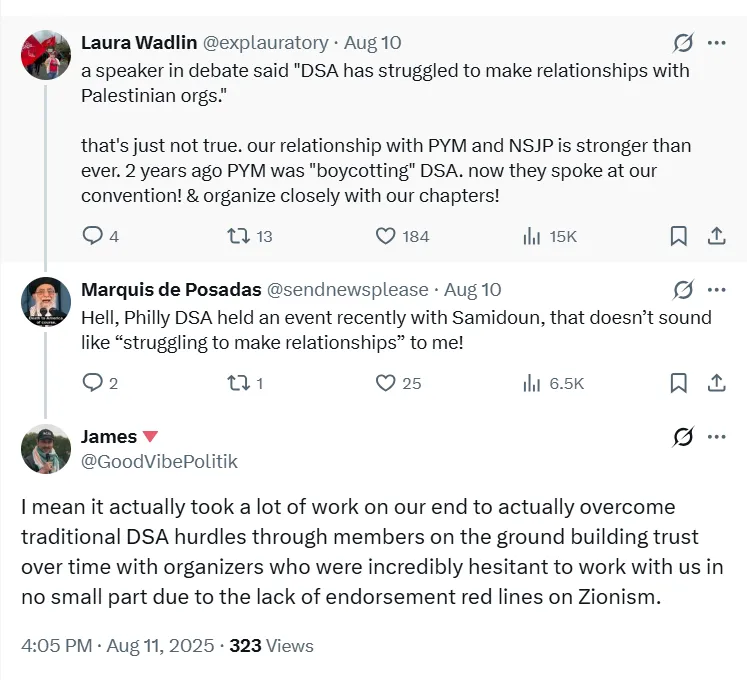Image resolution: width=747 pixels, height=680 pixels.
Task: Open Grok icon on James' tweet
Action: [x=683, y=437]
